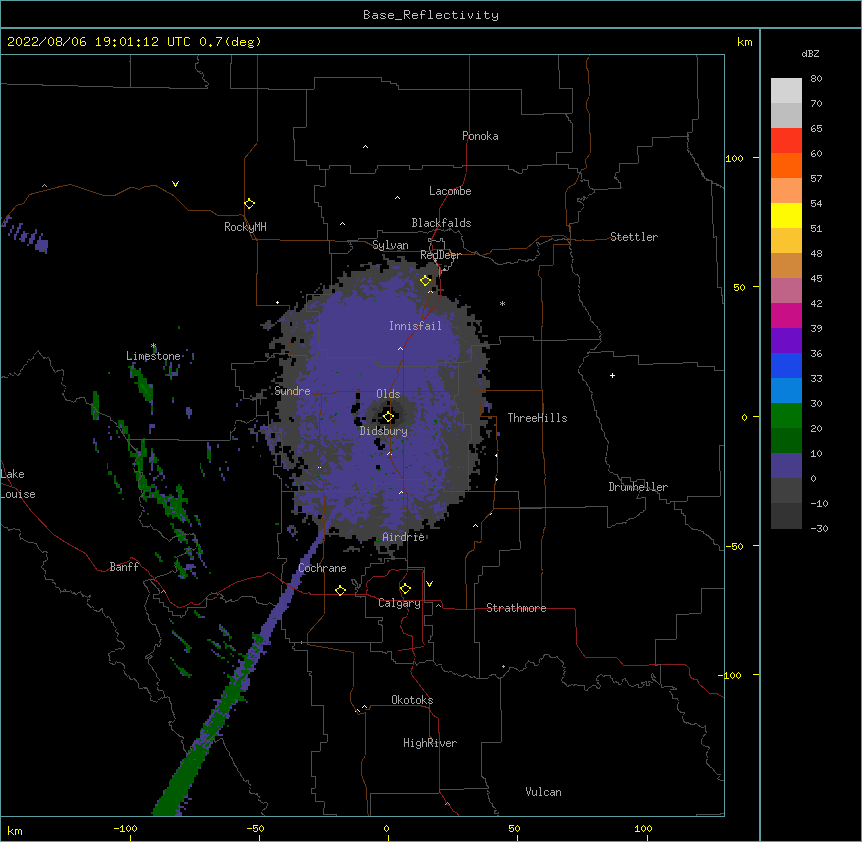Click the asterisk marker above Limestone label
This screenshot has width=862, height=842.
pos(154,346)
